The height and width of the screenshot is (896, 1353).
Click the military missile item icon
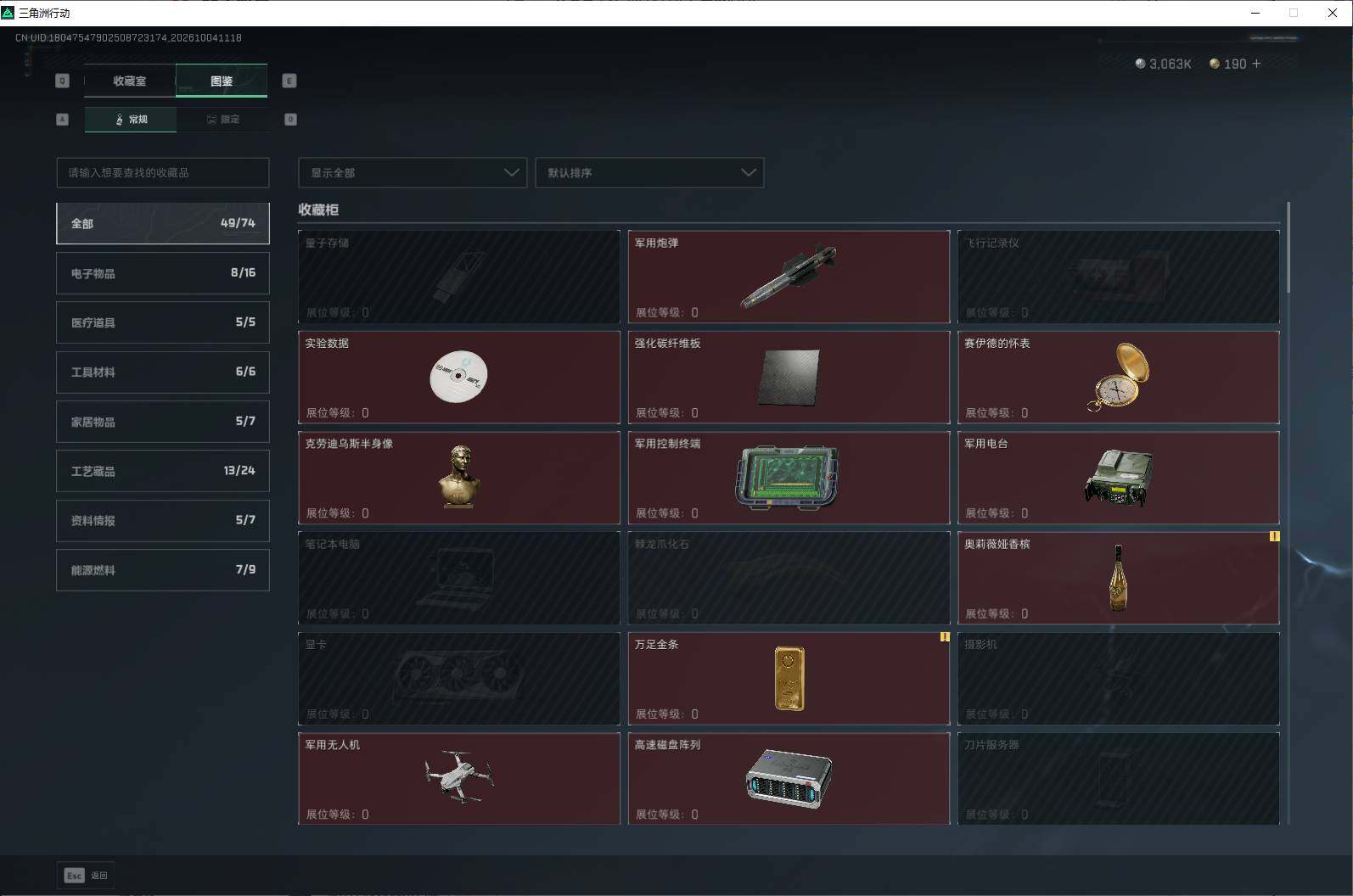pos(789,276)
